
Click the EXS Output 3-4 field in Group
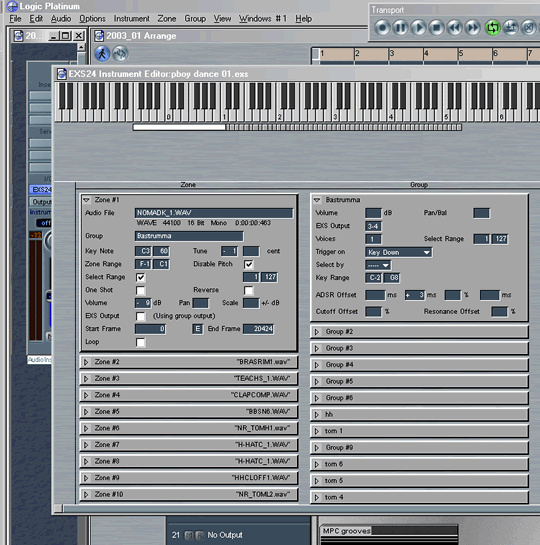(x=373, y=226)
